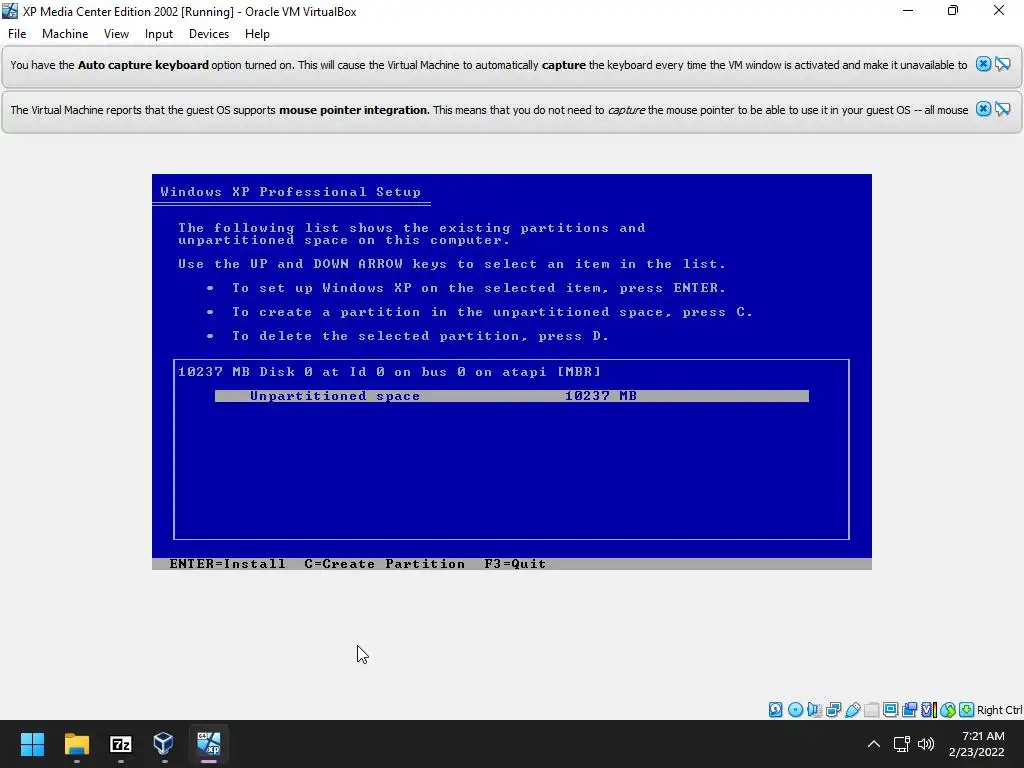Click the optical disk status icon

[795, 709]
